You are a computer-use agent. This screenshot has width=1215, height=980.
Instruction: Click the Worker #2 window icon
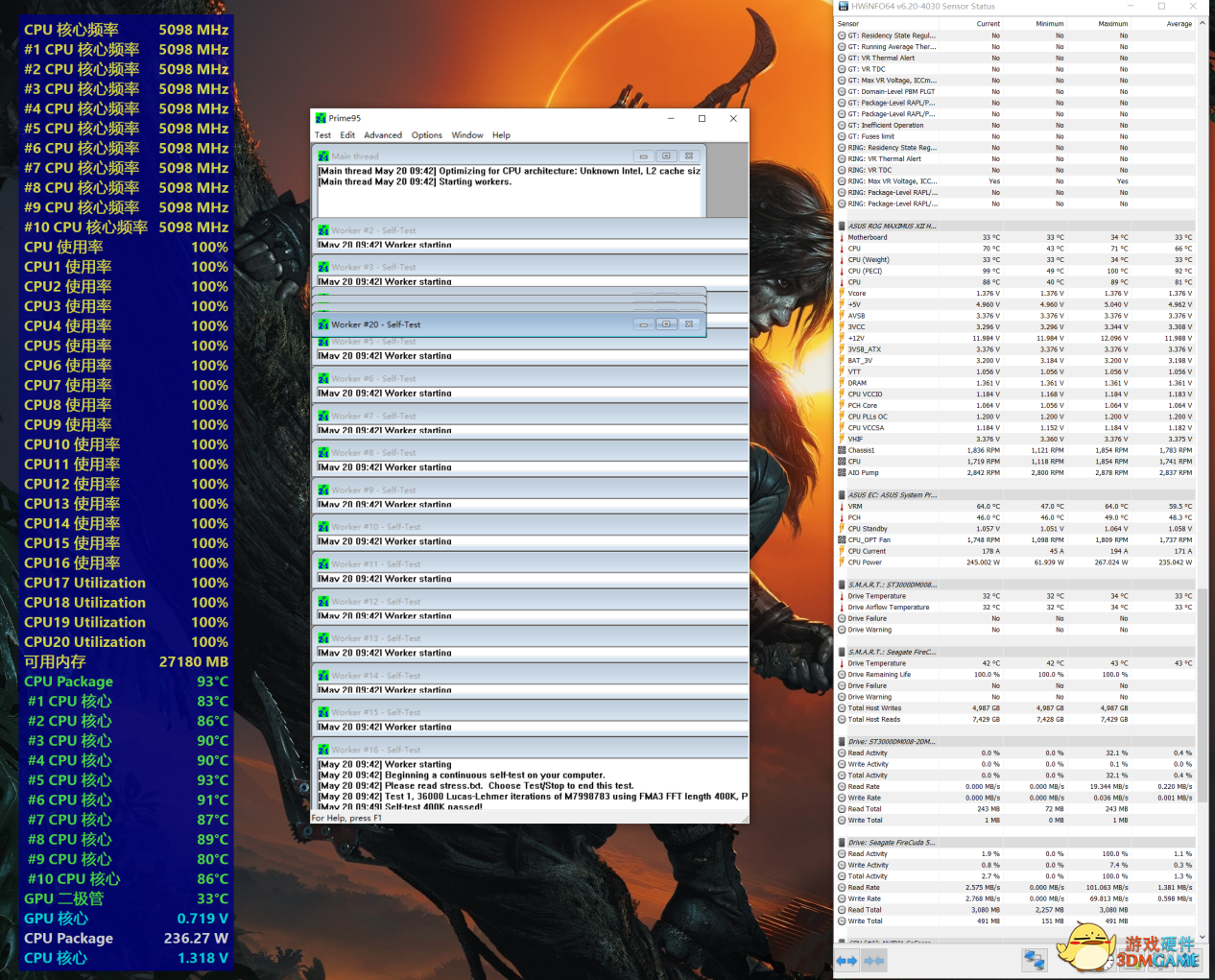[x=324, y=230]
